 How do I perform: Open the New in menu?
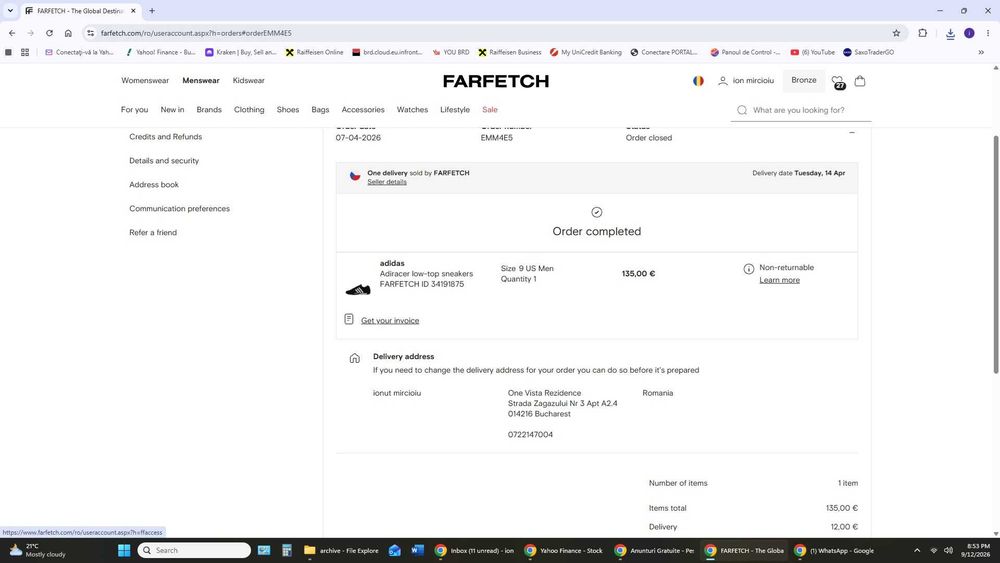(x=172, y=110)
